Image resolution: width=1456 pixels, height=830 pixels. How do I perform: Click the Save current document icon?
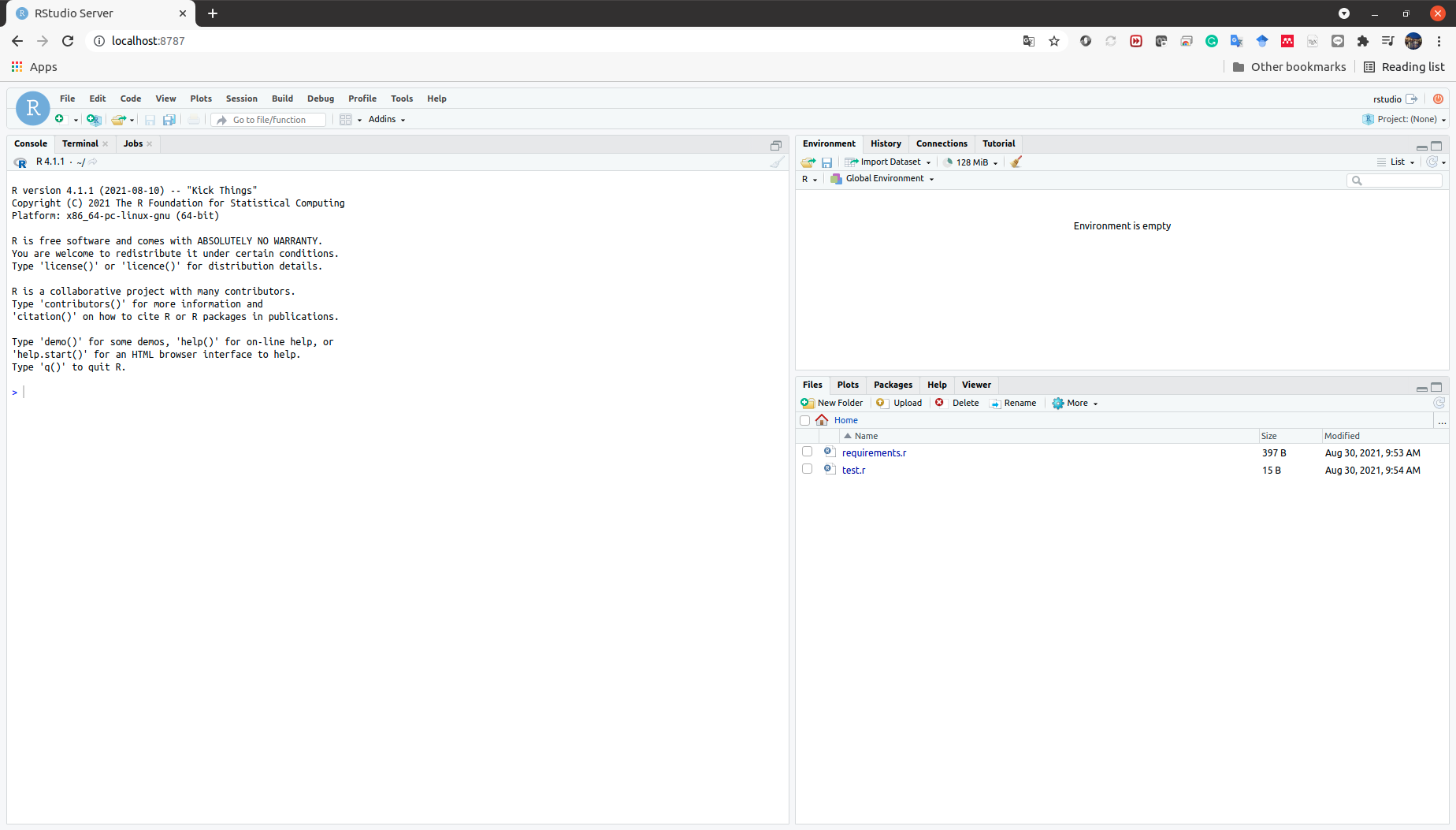(150, 120)
